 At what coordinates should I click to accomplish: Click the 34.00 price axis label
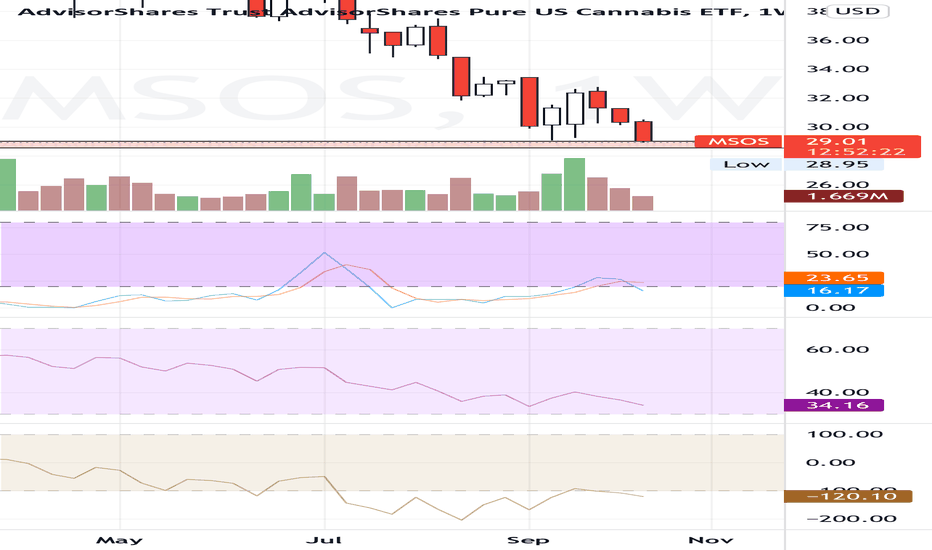point(837,69)
